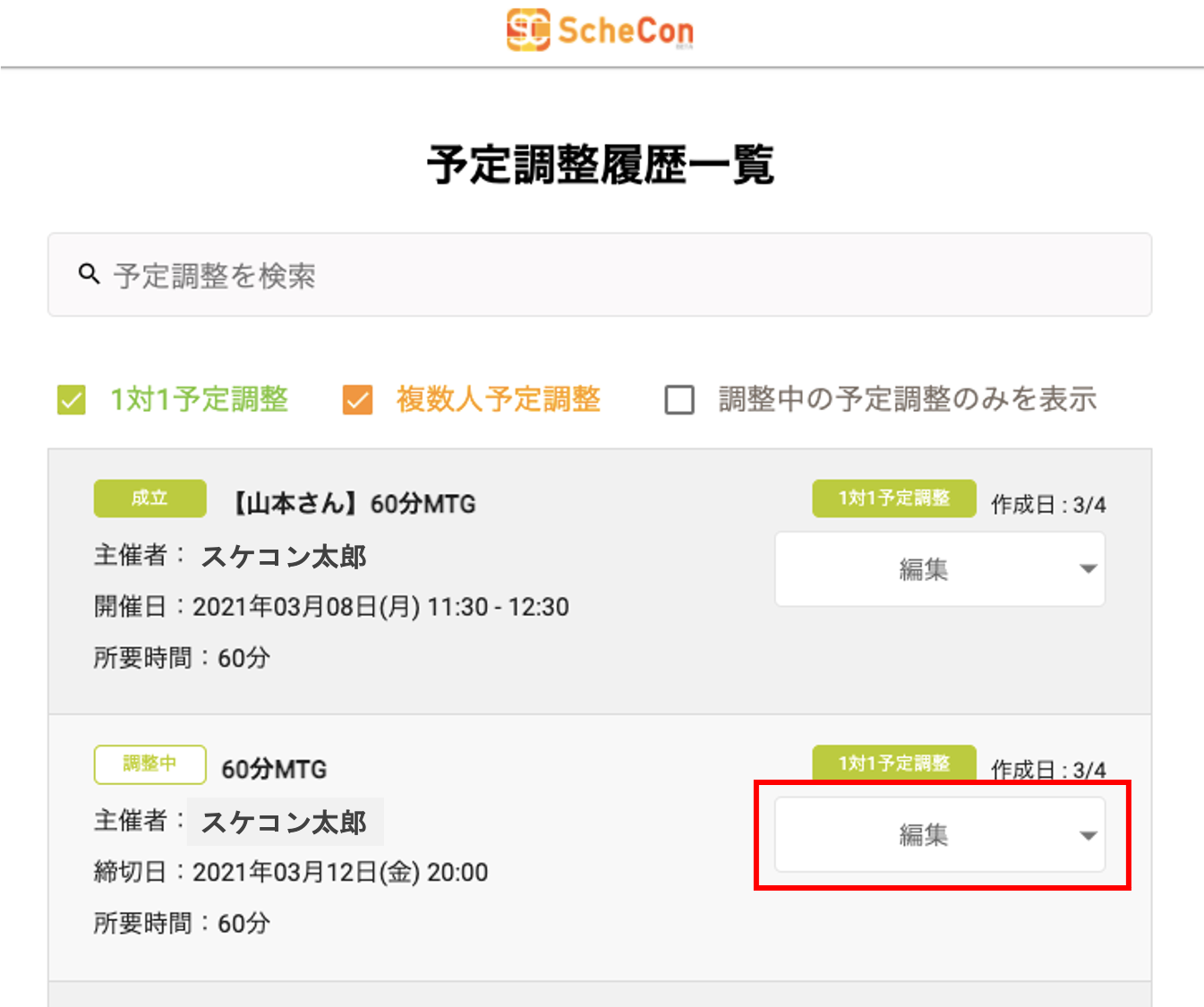The width and height of the screenshot is (1204, 1007).
Task: Click the 調整中 status badge
Action: click(x=149, y=764)
